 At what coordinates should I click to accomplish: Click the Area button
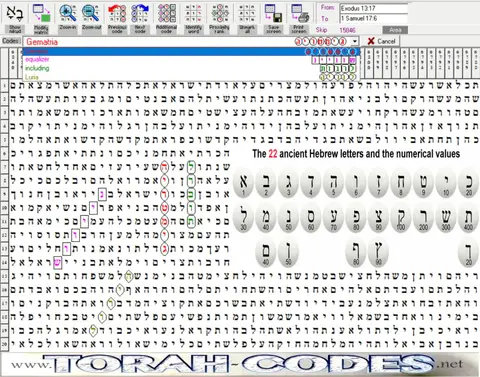tap(395, 30)
